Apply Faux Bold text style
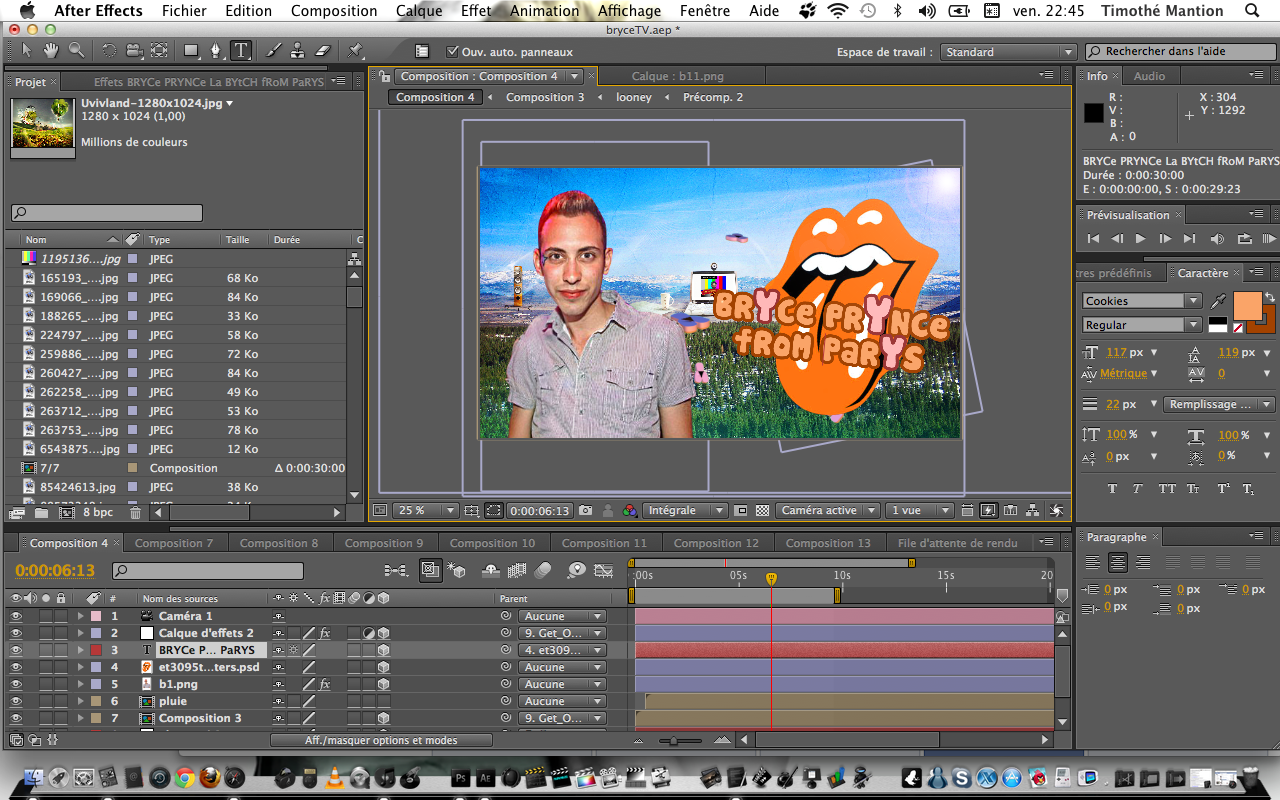The width and height of the screenshot is (1280, 800). coord(1112,489)
